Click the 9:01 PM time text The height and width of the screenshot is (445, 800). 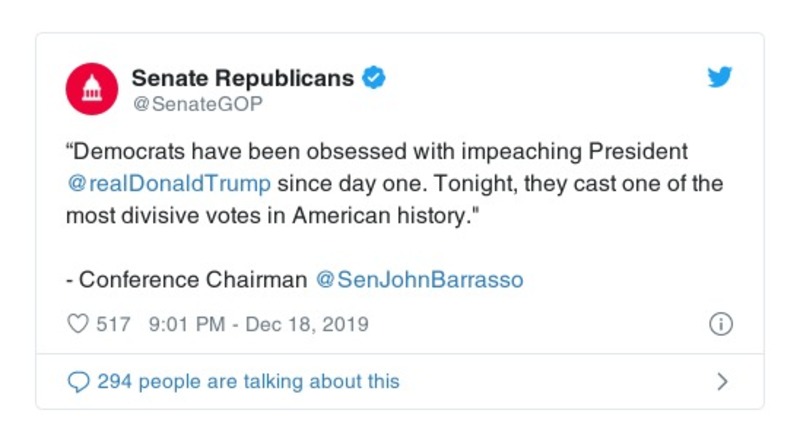(184, 324)
